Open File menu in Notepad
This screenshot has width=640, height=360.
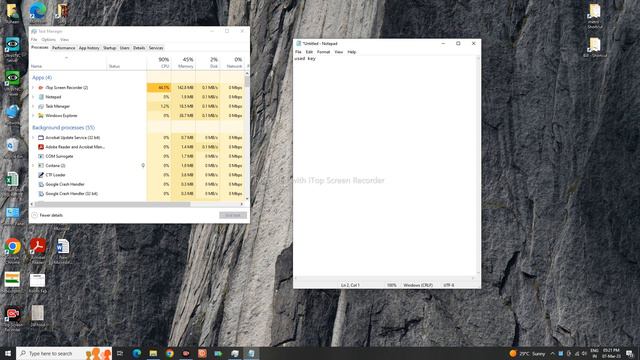(x=298, y=52)
